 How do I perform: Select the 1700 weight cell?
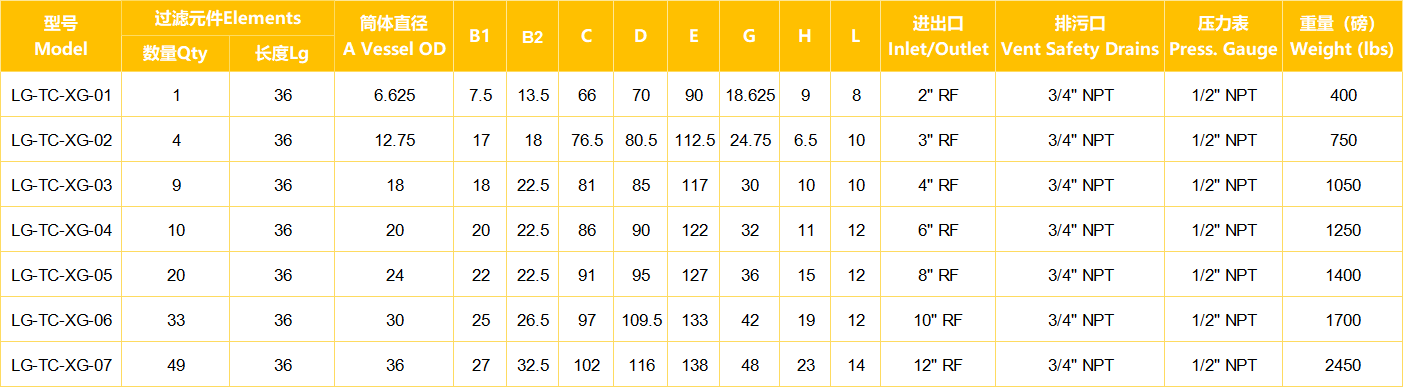pyautogui.click(x=1341, y=320)
